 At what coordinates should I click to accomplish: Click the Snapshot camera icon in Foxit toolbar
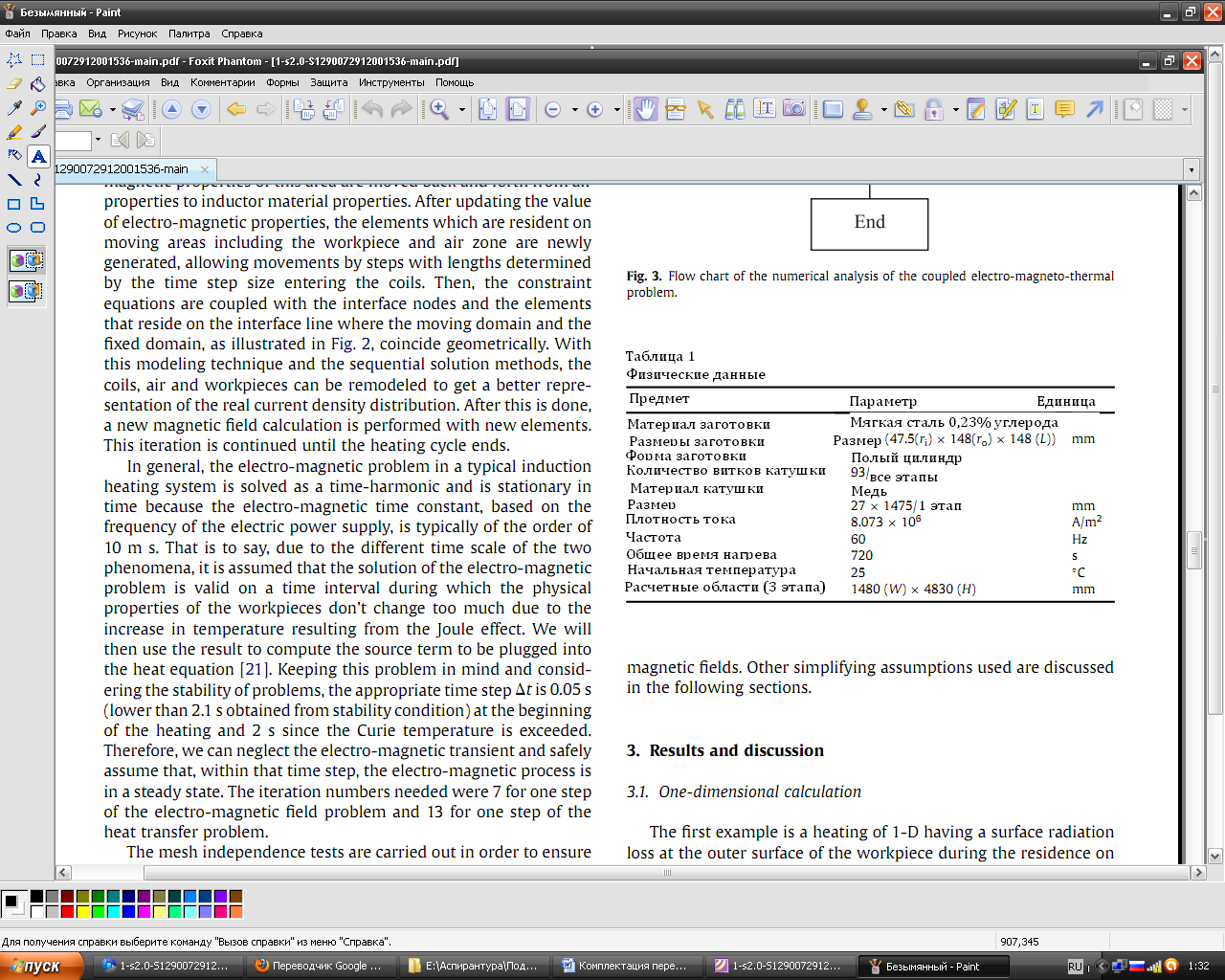click(794, 109)
